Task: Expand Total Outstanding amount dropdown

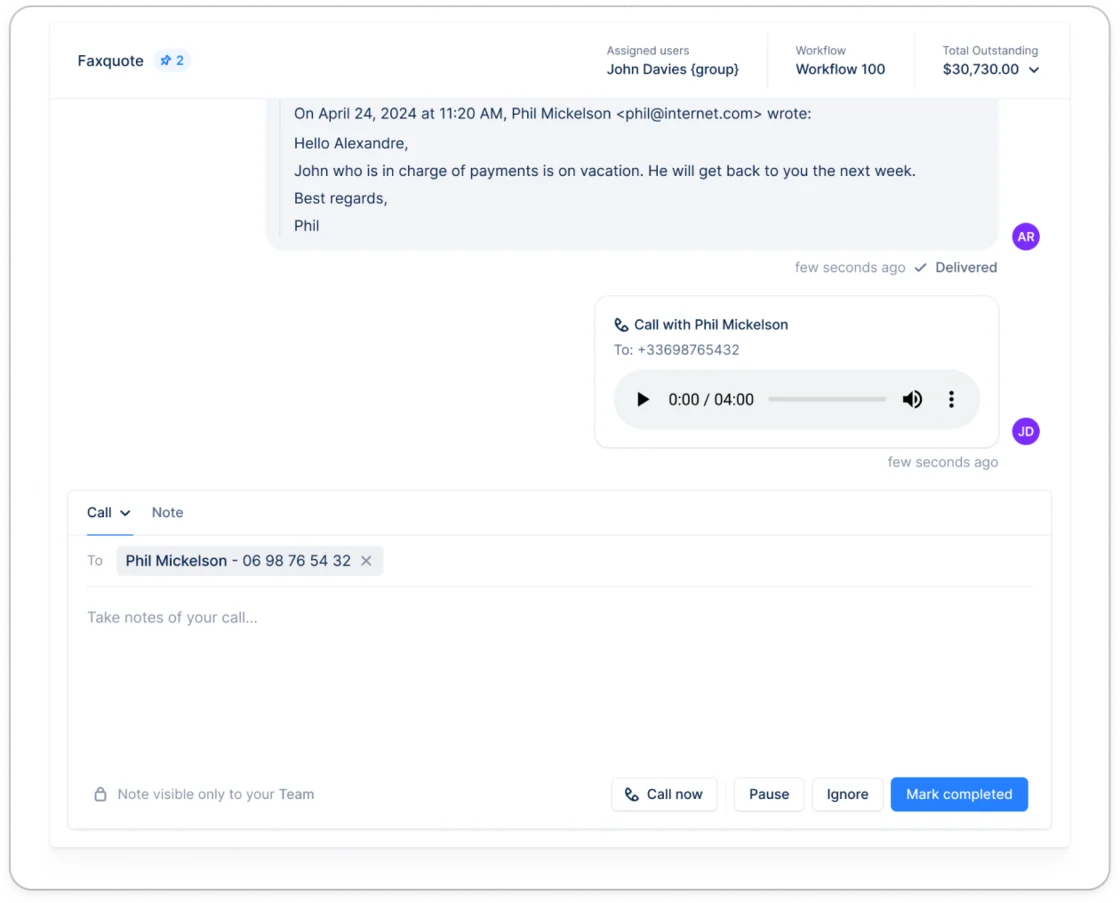Action: pyautogui.click(x=1034, y=70)
